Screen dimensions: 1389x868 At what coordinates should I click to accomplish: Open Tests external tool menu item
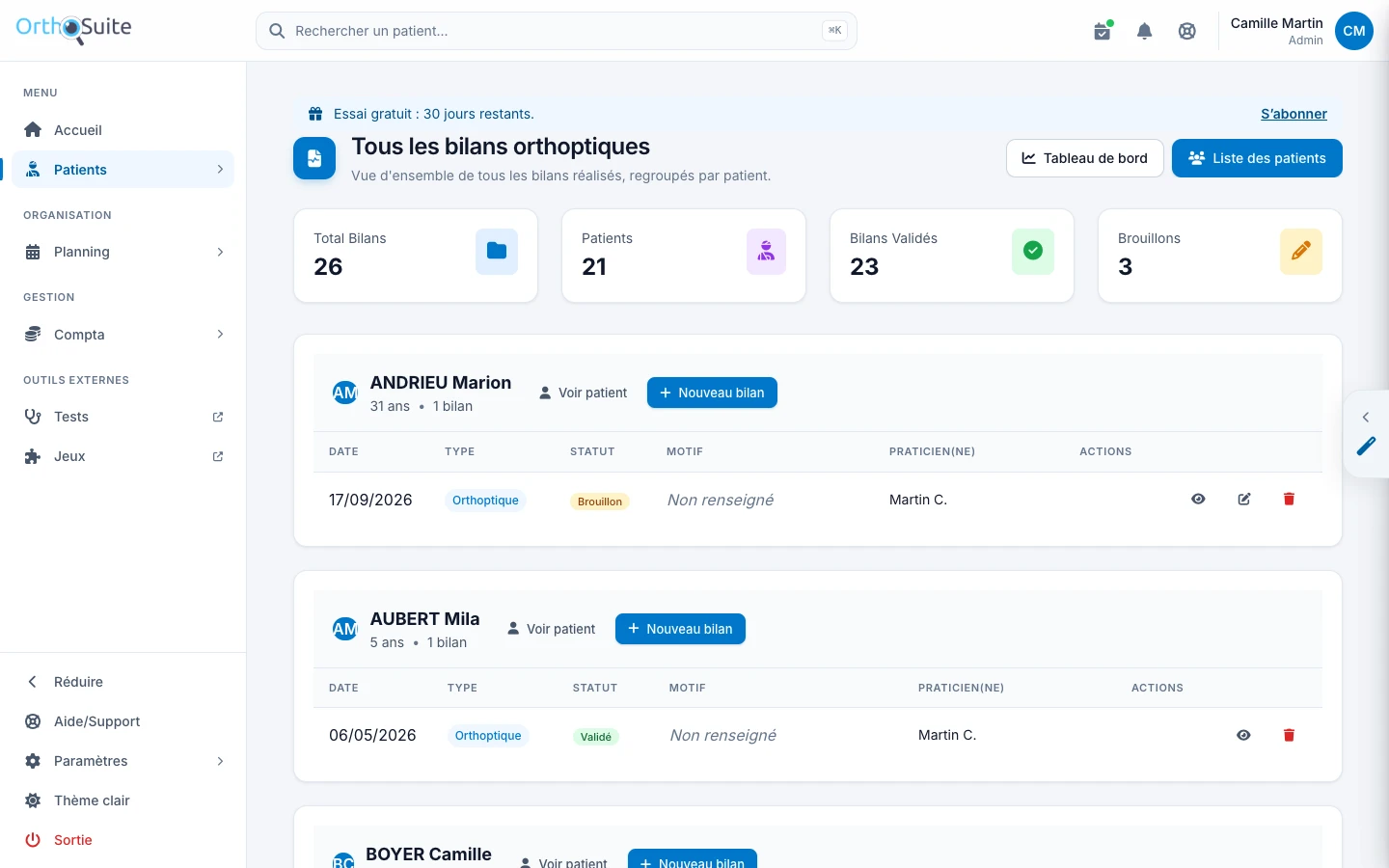click(x=123, y=417)
